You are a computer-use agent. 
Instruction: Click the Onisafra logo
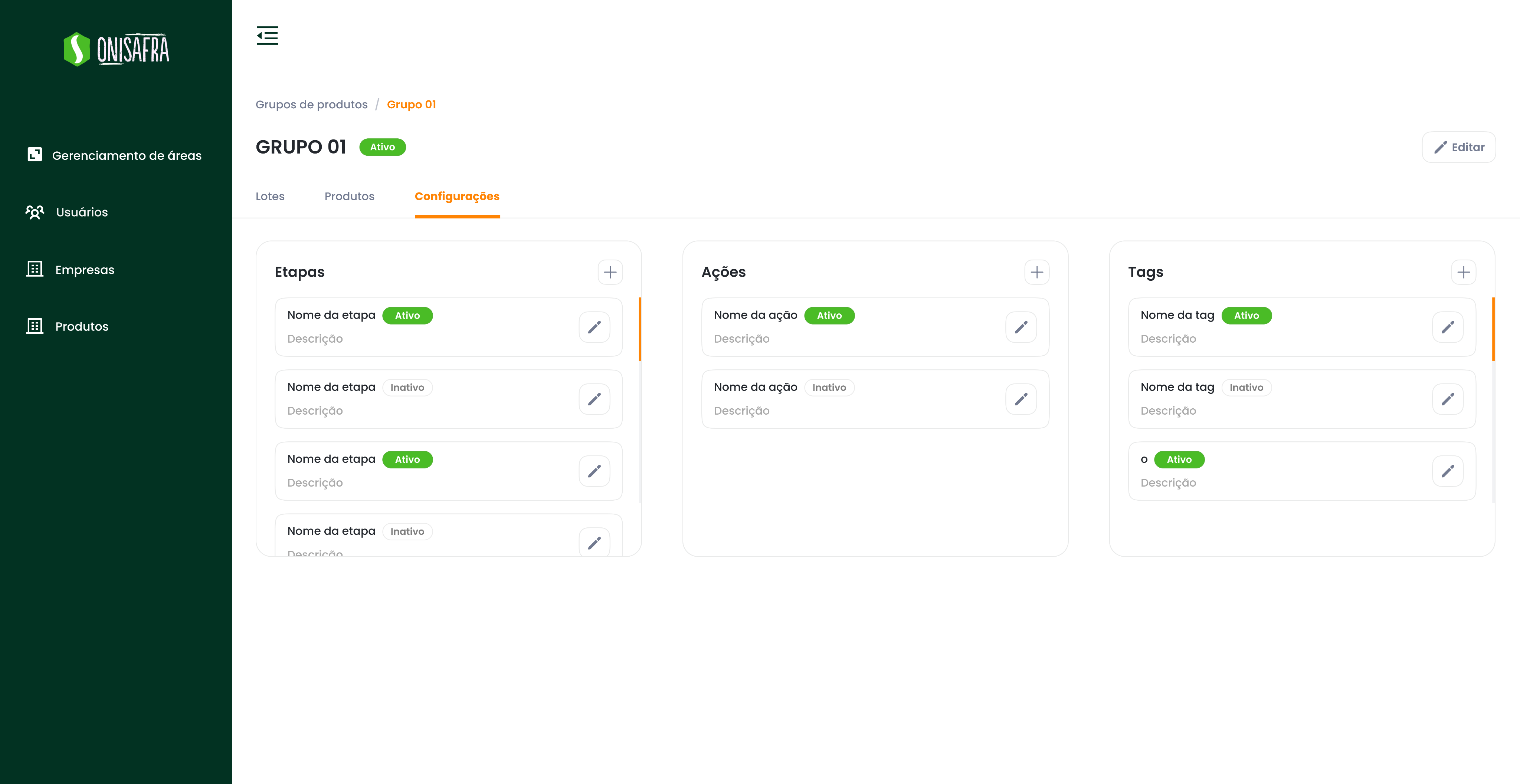116,49
